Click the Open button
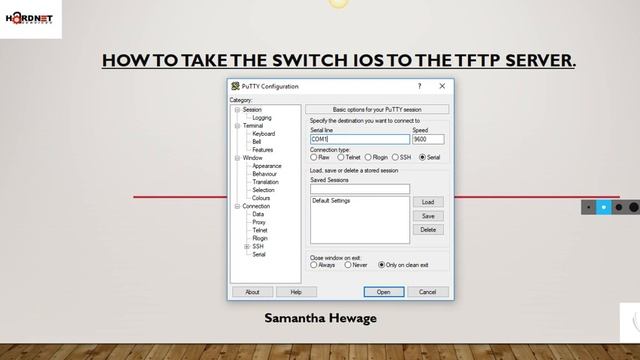 [x=384, y=292]
